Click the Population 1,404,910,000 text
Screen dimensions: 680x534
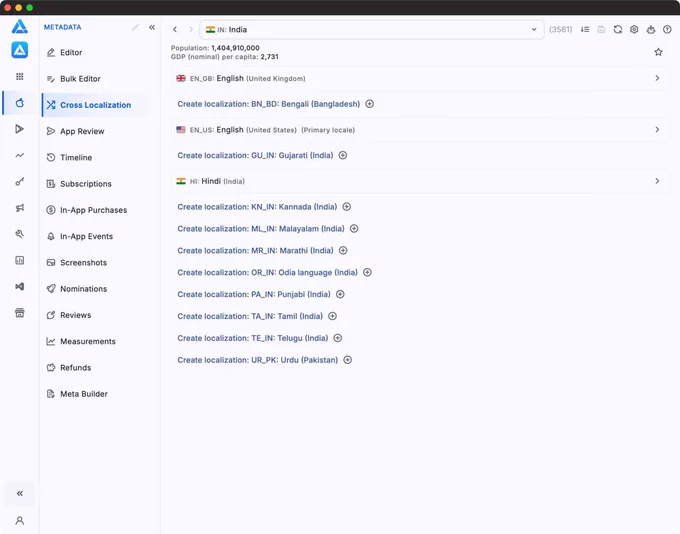click(x=215, y=48)
